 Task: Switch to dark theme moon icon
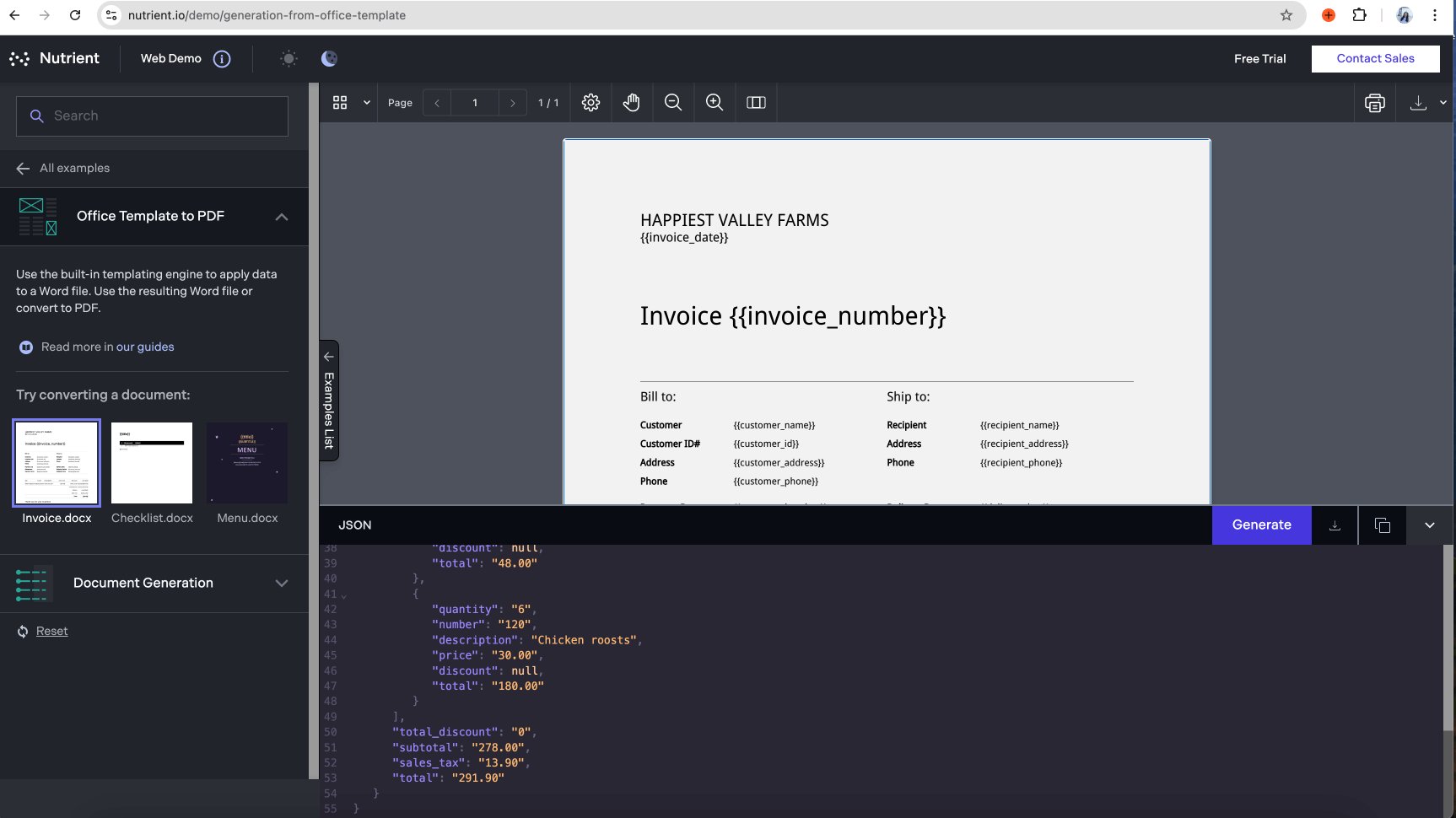(329, 58)
